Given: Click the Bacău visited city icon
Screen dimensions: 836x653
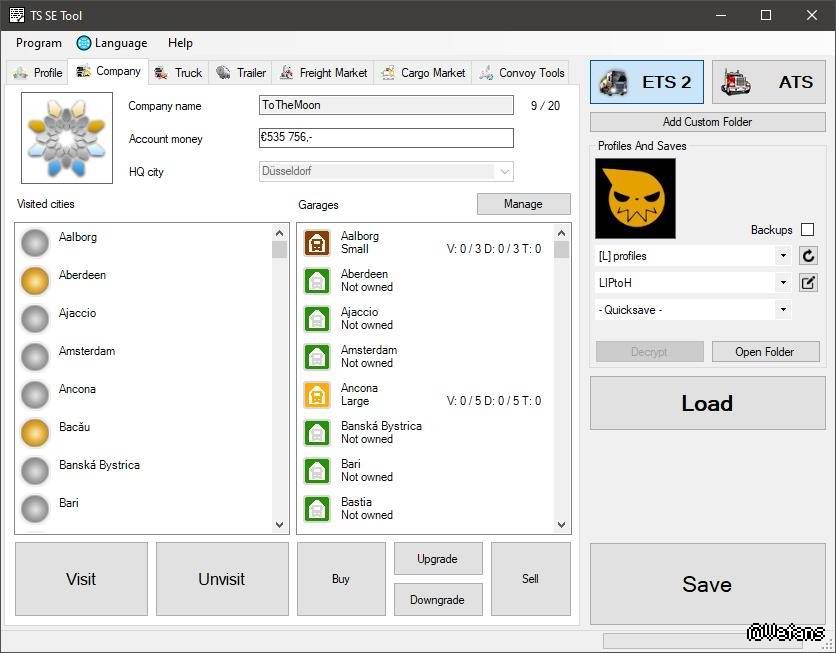Looking at the screenshot, I should 36,433.
